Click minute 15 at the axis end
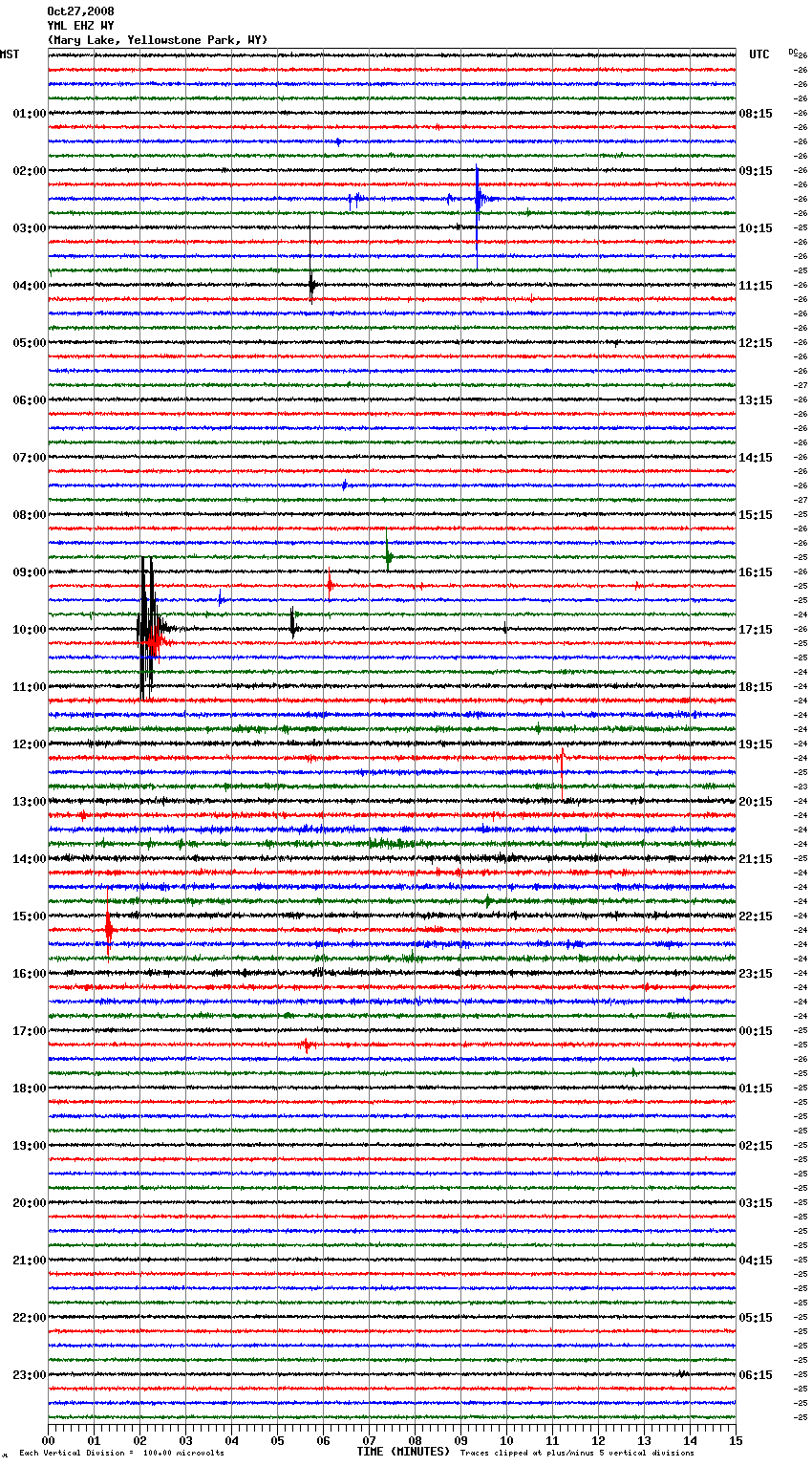Screen dimensions: 812x1466 point(736,1440)
